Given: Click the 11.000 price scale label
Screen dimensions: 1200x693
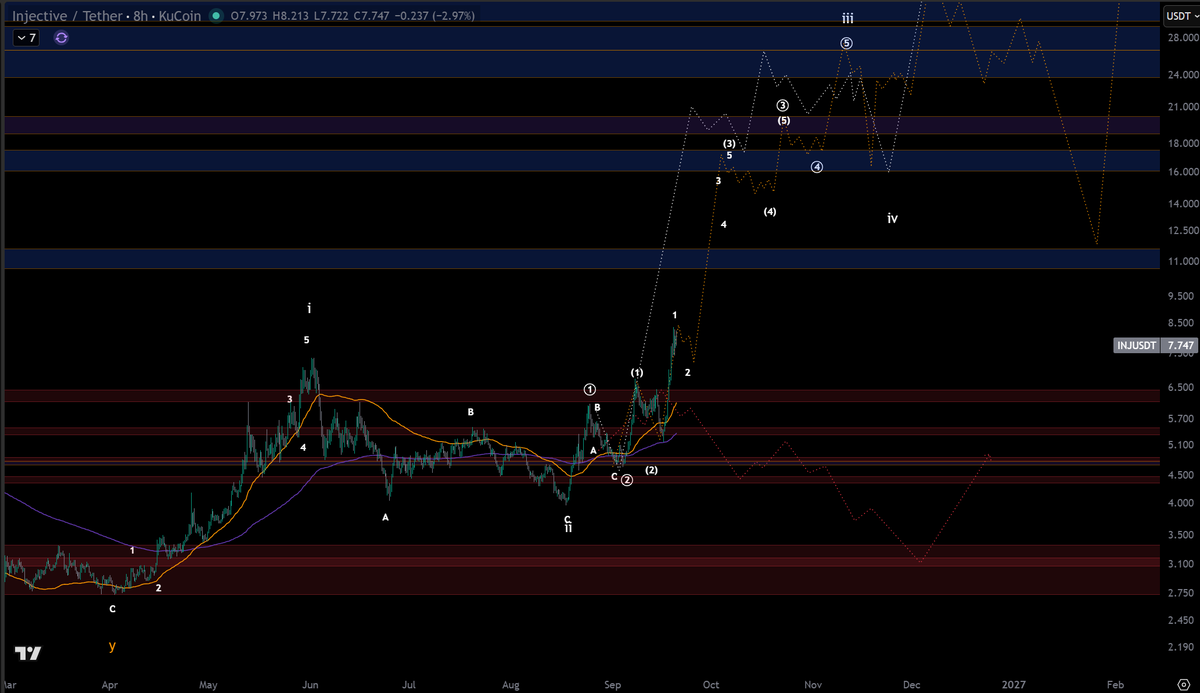Looking at the screenshot, I should [1180, 261].
